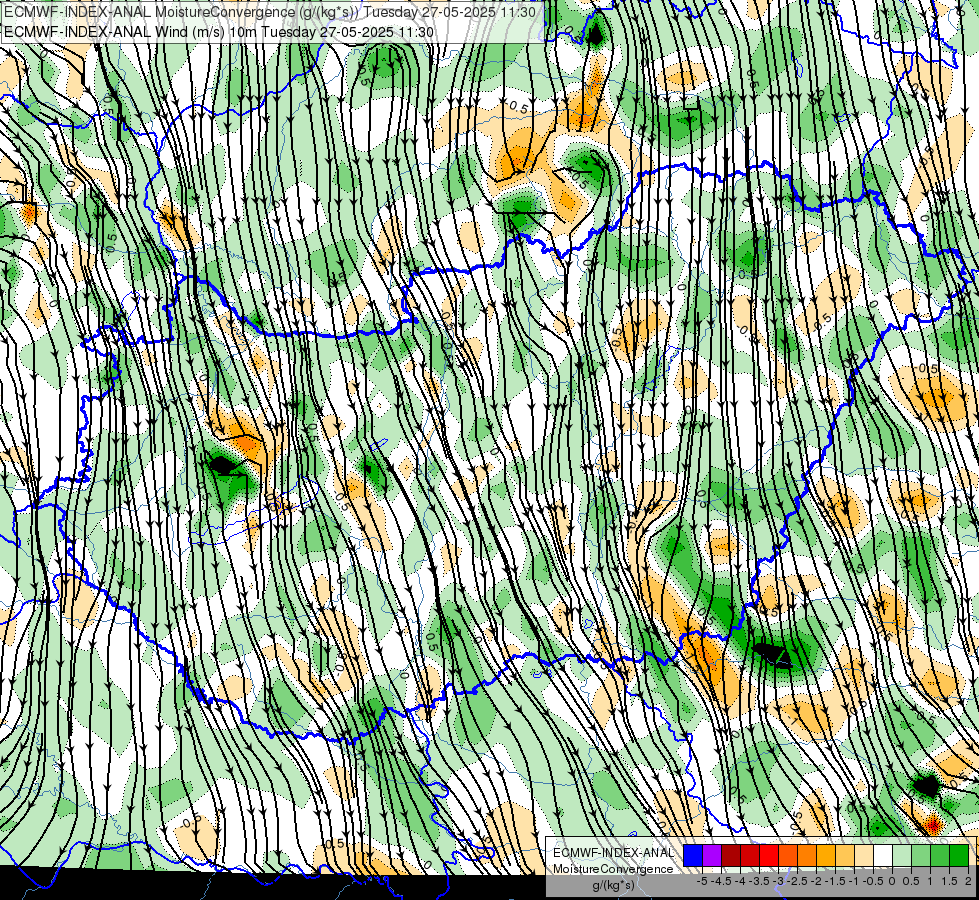Image resolution: width=979 pixels, height=900 pixels.
Task: Click the 2 value at the legend scale end
Action: click(x=968, y=881)
